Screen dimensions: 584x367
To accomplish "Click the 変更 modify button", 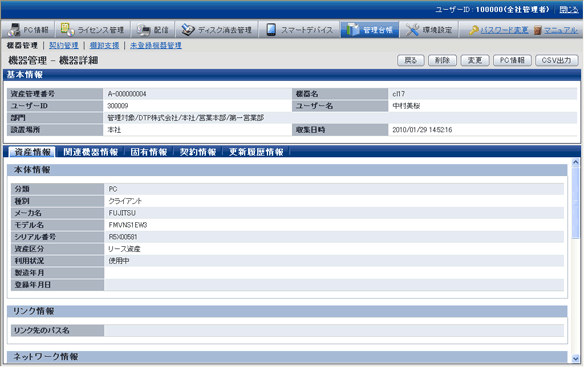I will pos(475,60).
